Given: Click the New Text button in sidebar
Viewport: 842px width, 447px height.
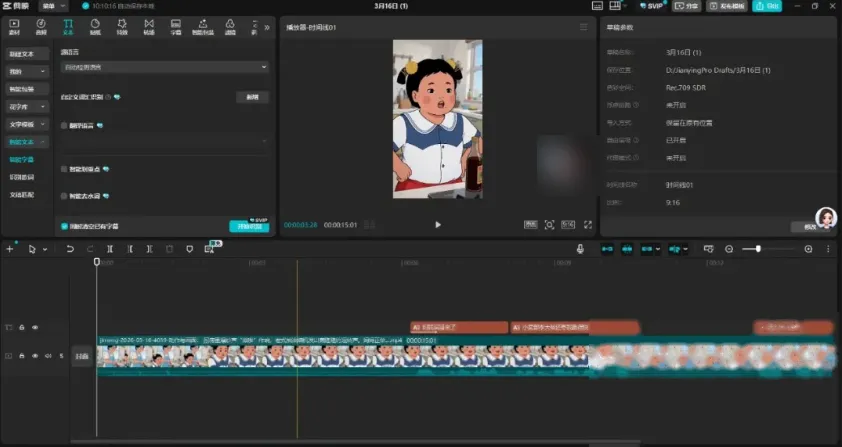Looking at the screenshot, I should click(27, 54).
